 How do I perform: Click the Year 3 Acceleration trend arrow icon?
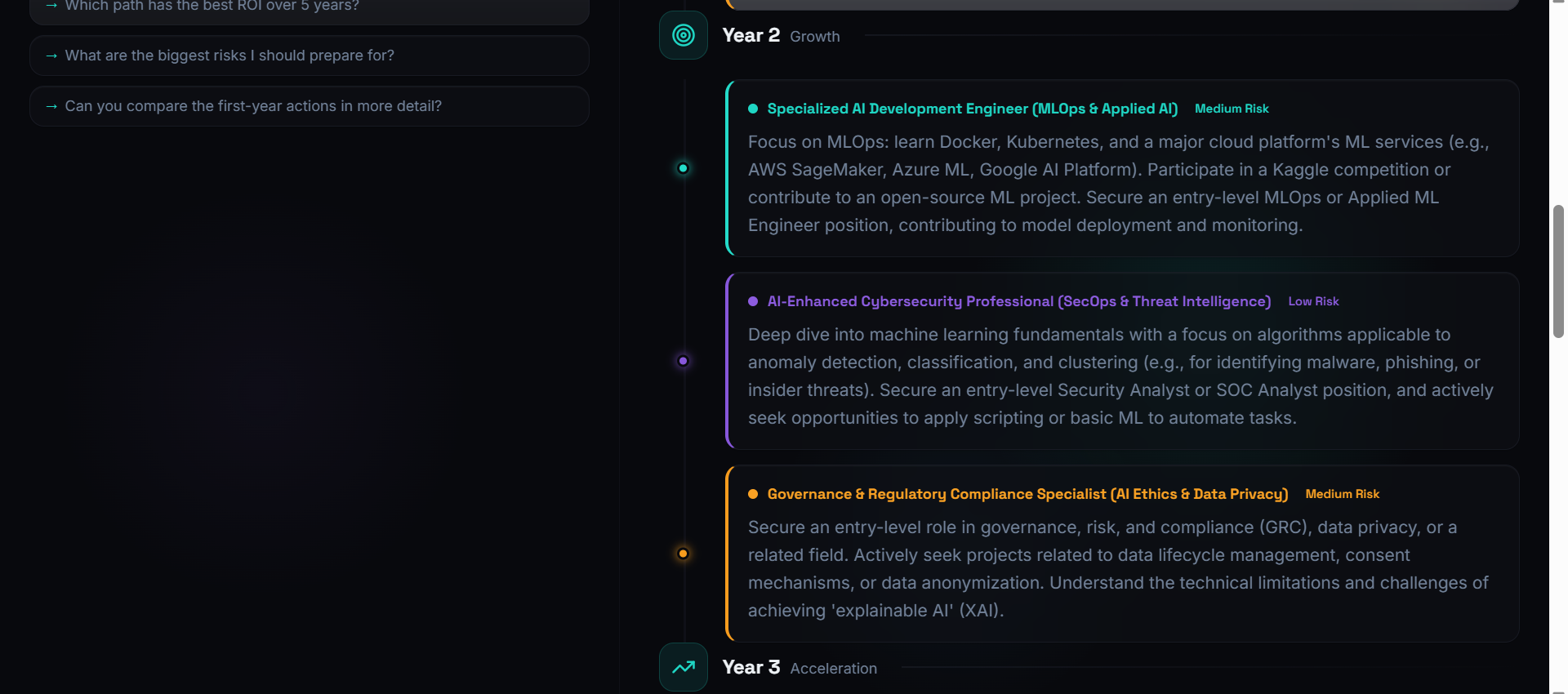pos(683,667)
